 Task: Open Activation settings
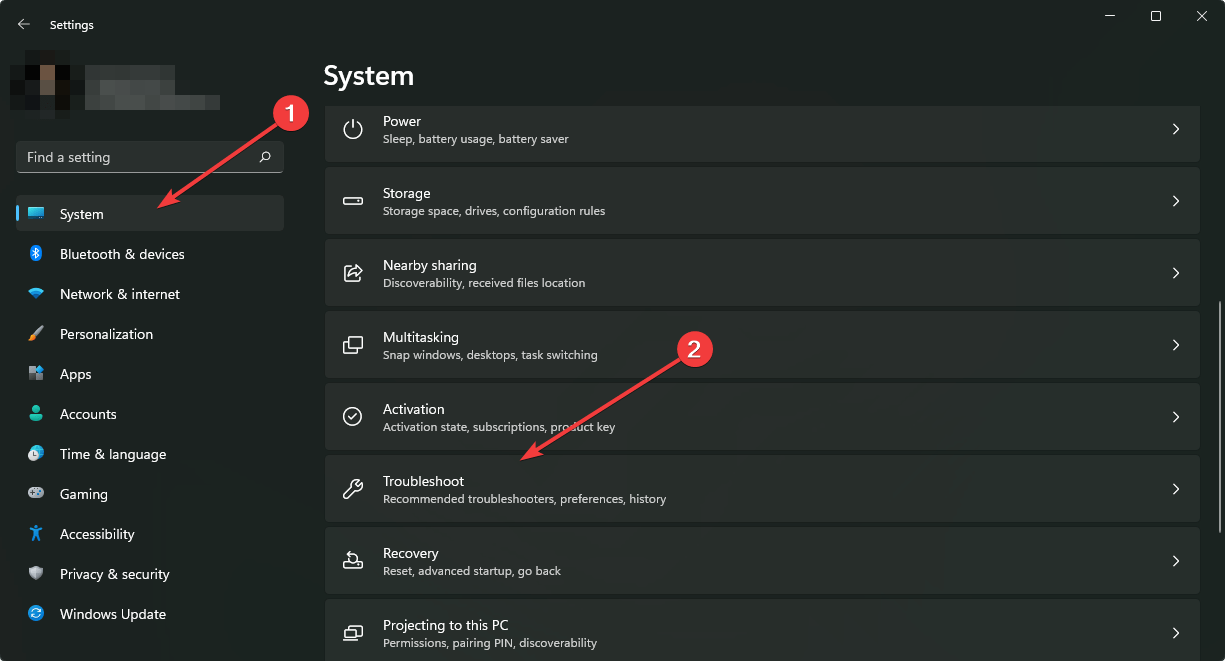click(x=700, y=417)
